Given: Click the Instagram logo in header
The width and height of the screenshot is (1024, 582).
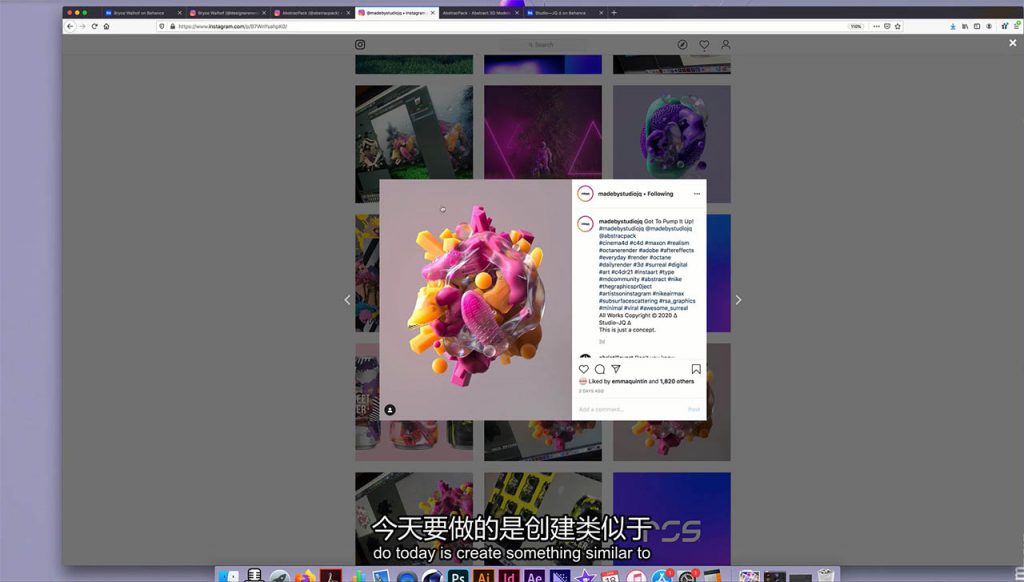Looking at the screenshot, I should (x=360, y=44).
